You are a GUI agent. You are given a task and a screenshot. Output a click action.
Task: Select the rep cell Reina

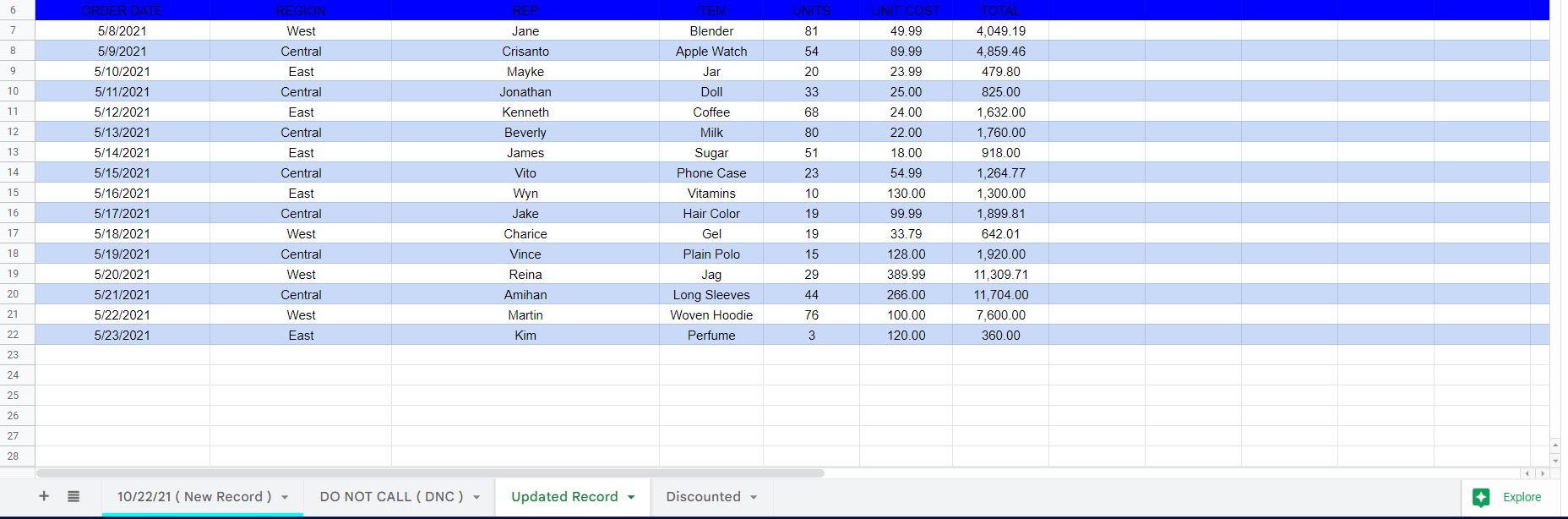pos(525,274)
